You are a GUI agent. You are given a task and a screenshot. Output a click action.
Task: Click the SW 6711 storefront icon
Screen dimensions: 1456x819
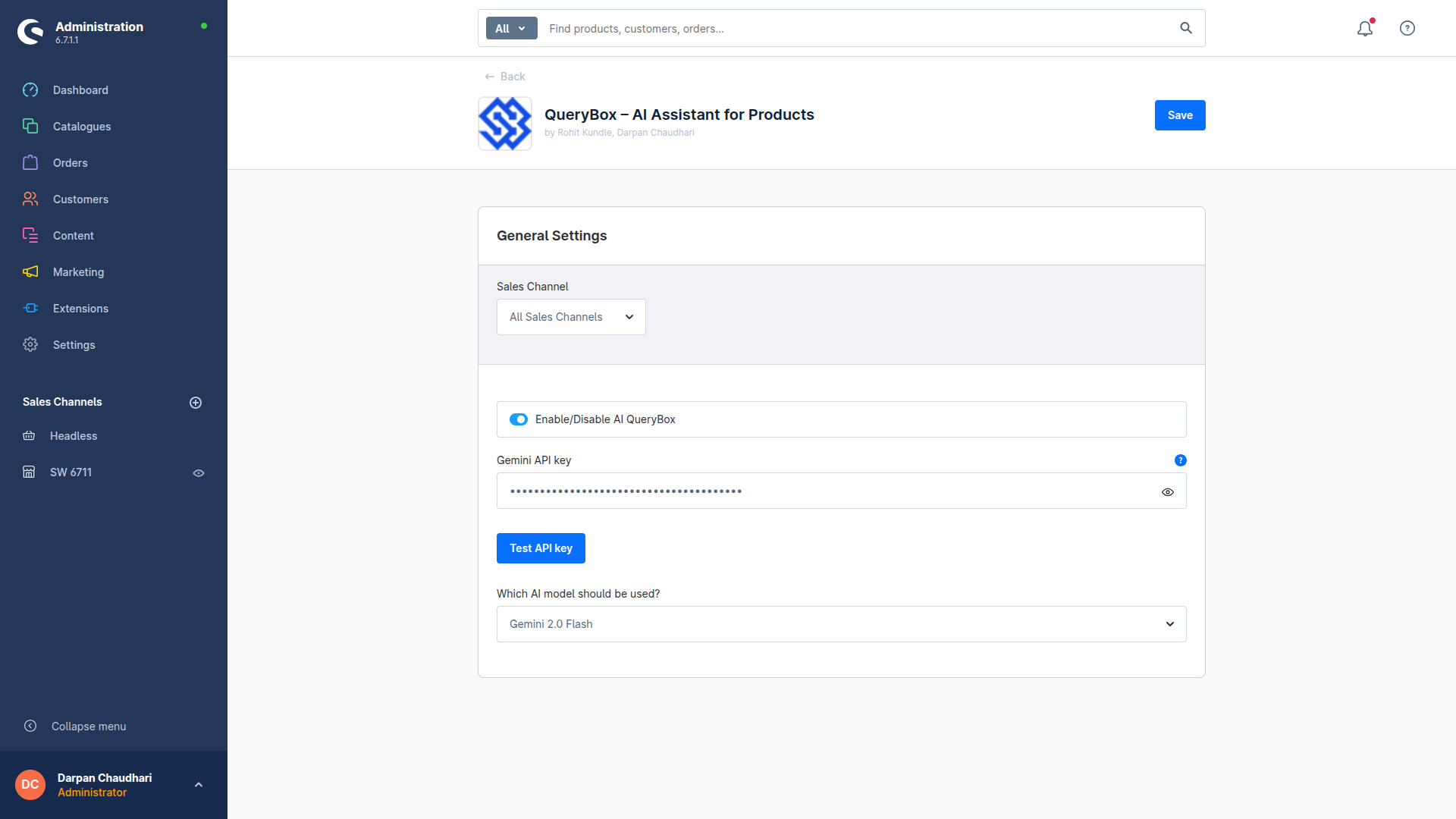pyautogui.click(x=29, y=472)
